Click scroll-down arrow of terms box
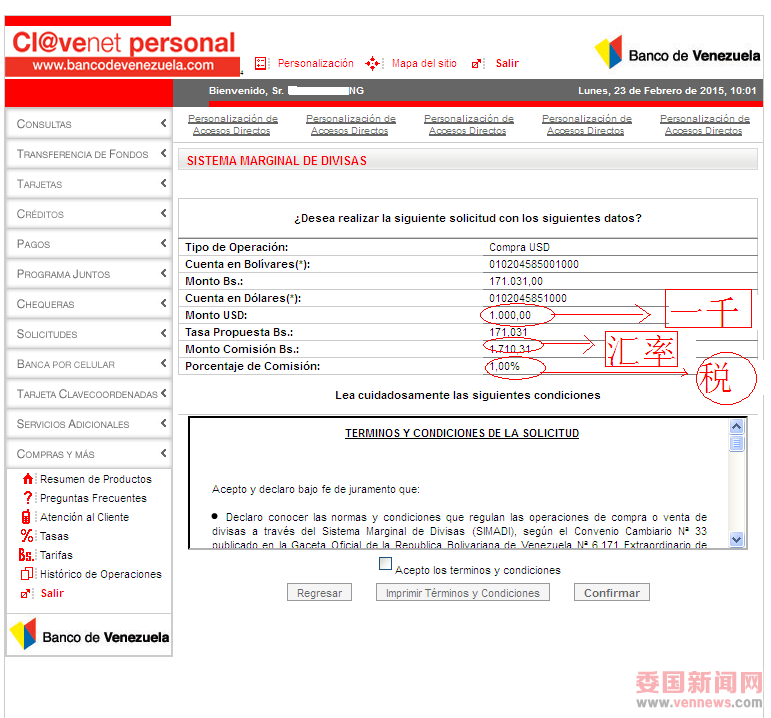This screenshot has width=771, height=718. click(737, 539)
